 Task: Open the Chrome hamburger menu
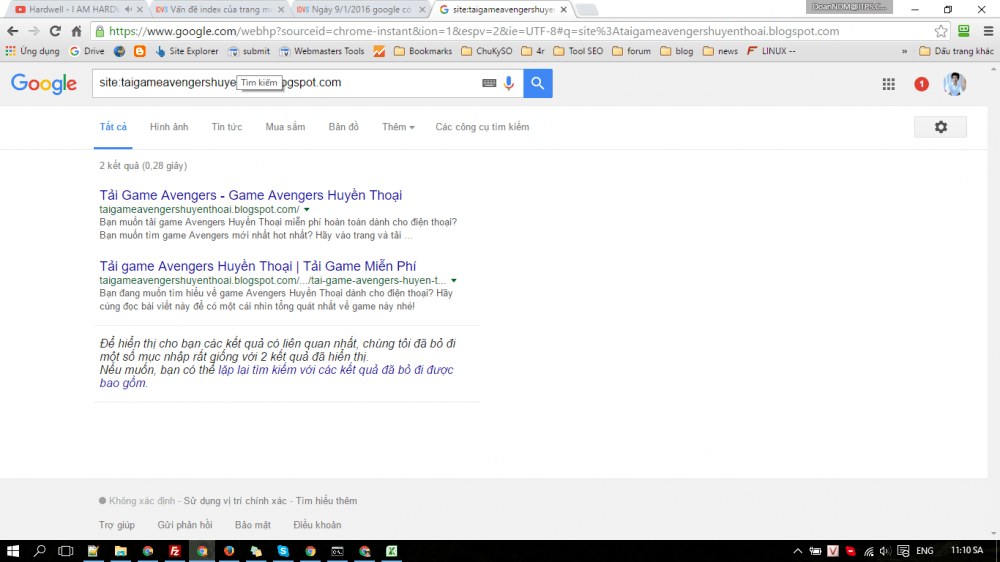click(x=988, y=31)
